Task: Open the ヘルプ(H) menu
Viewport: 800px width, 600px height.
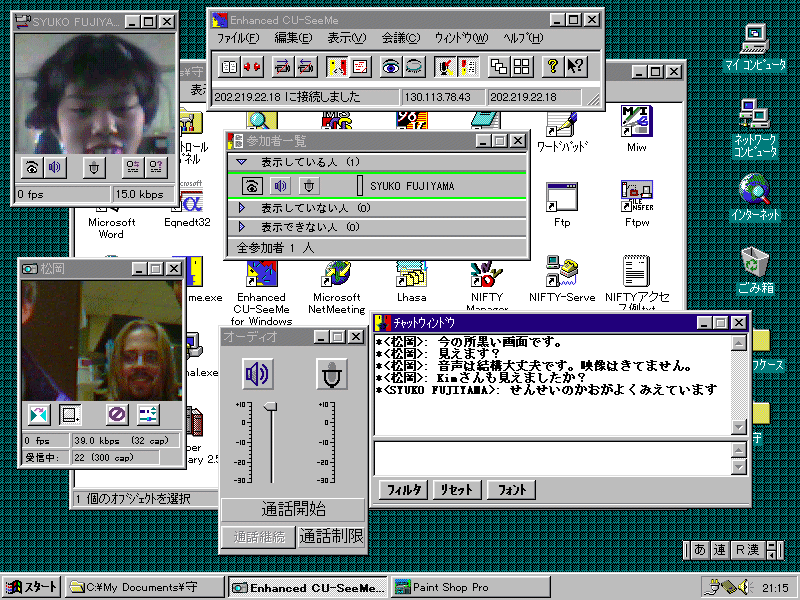Action: click(x=523, y=38)
